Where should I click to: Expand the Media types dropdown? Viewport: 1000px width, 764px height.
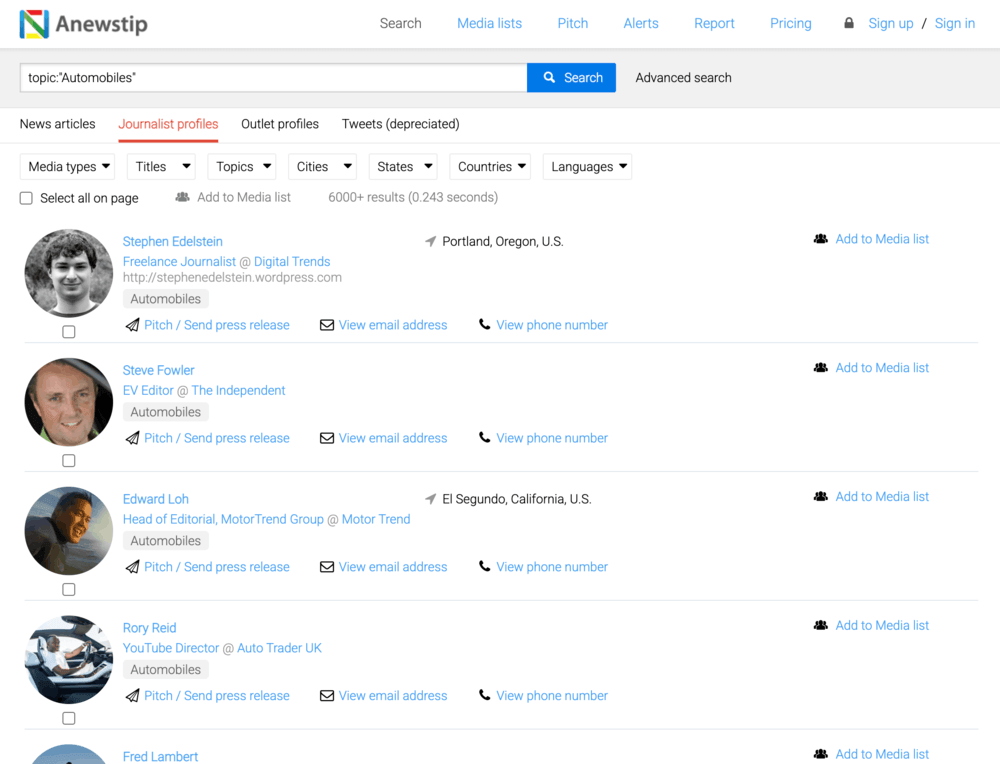point(68,167)
